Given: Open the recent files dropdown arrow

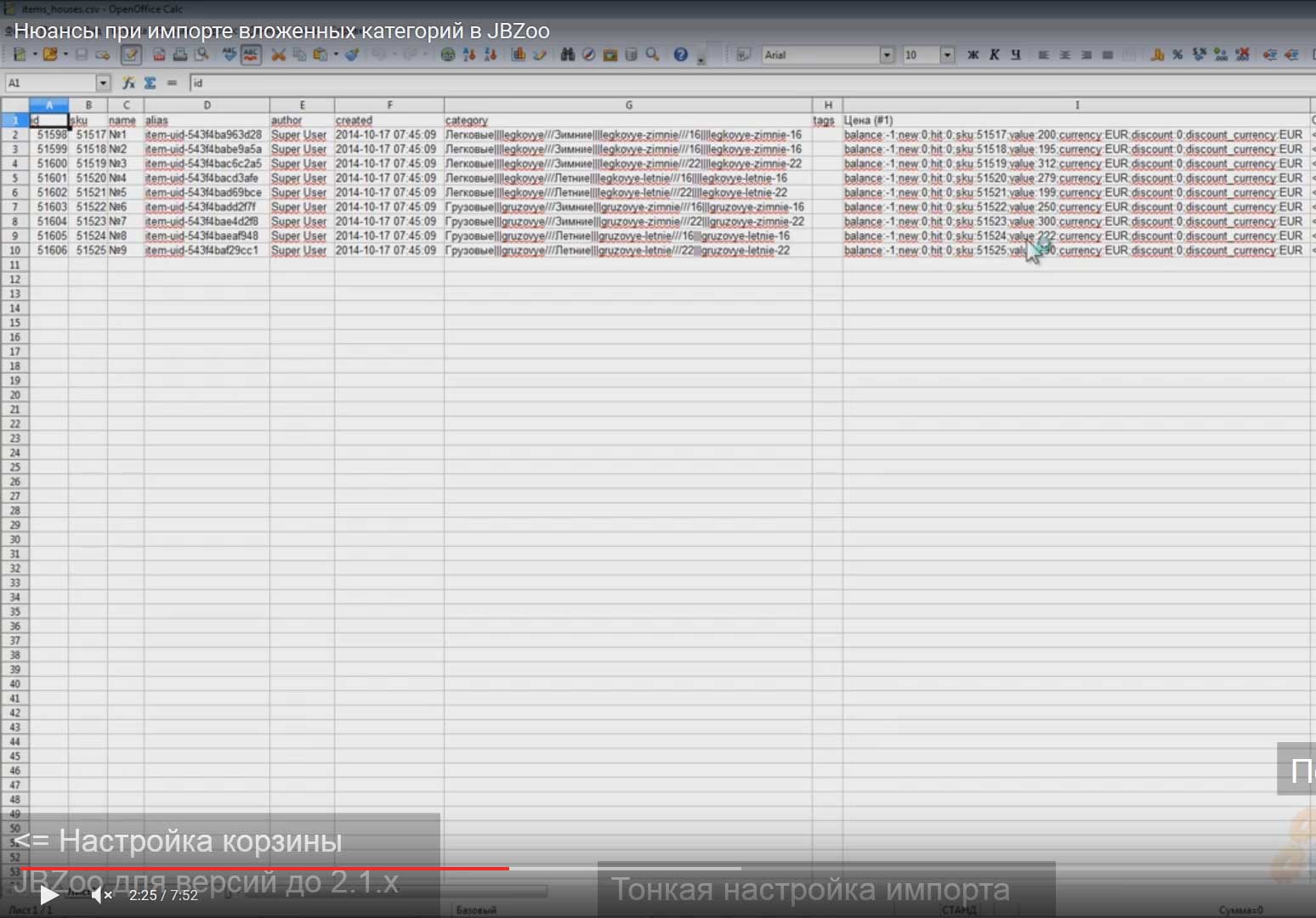Looking at the screenshot, I should coord(65,54).
